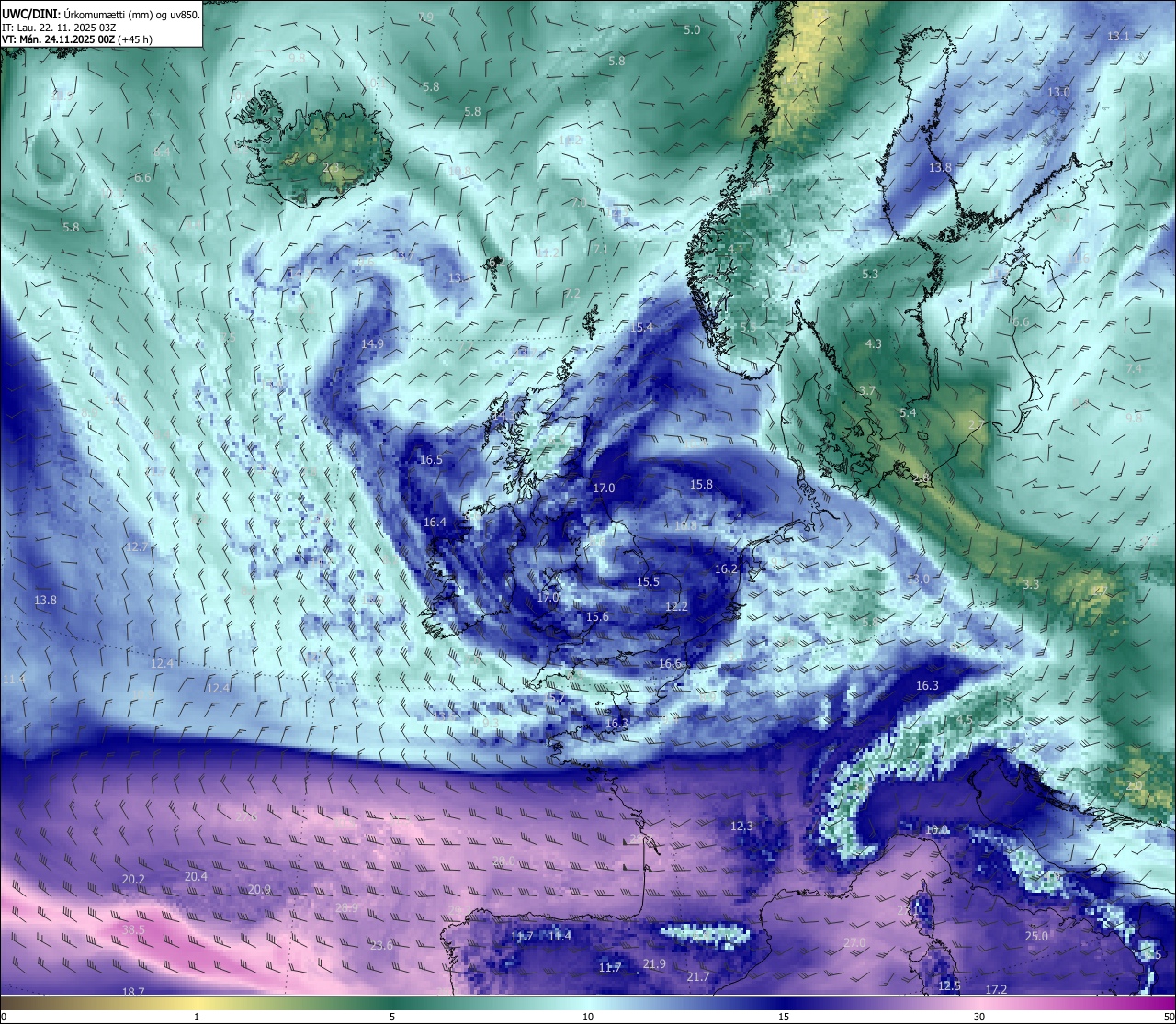Click the map value 15.6
This screenshot has width=1176, height=1024.
597,616
